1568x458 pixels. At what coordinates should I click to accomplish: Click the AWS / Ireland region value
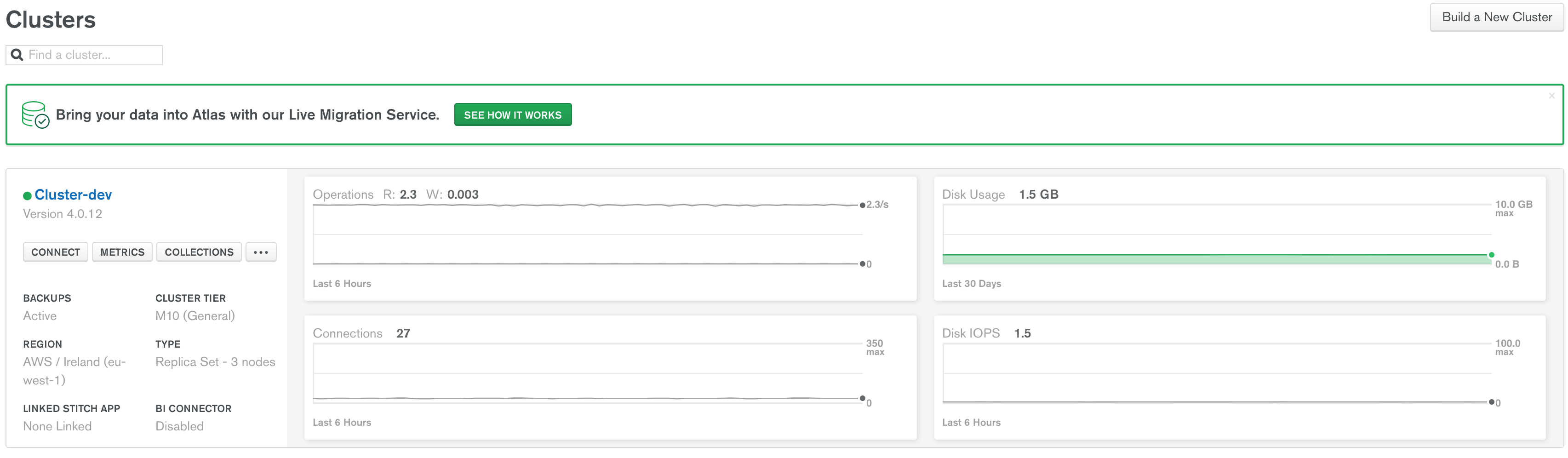pyautogui.click(x=74, y=371)
